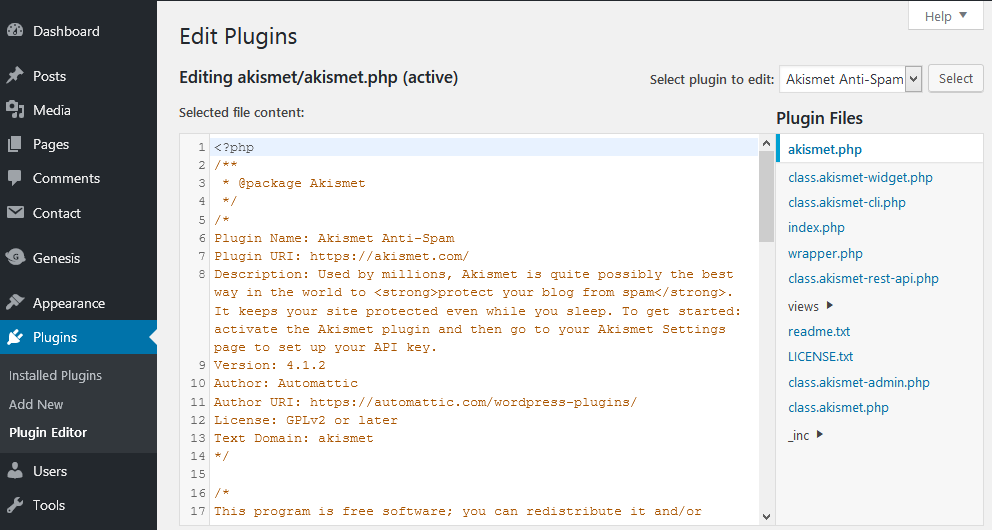Open Add New plugins submenu item

point(36,404)
